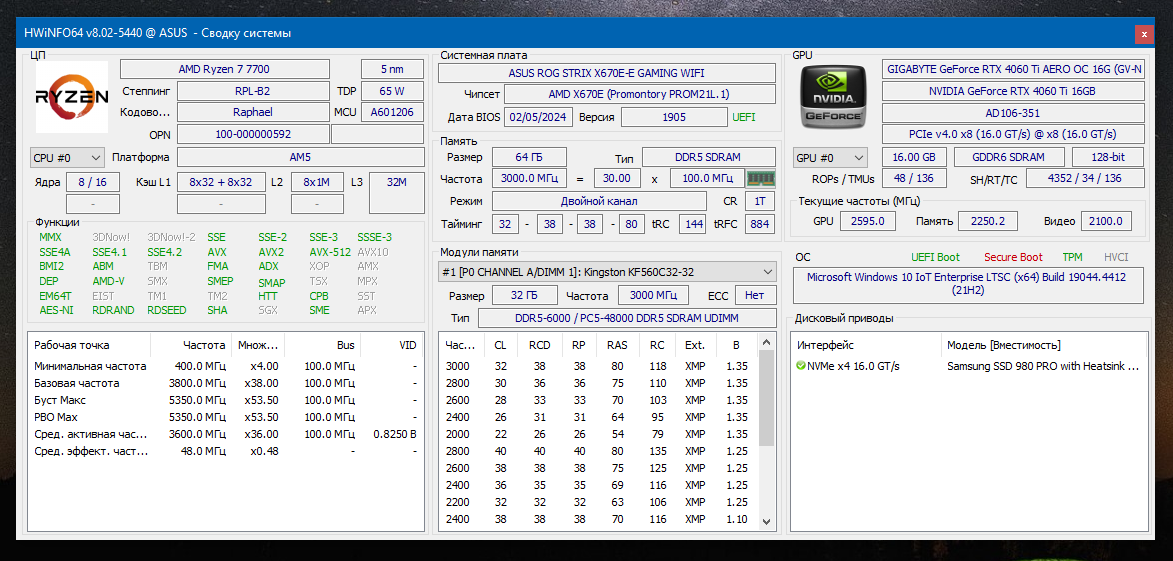Click the green memory module icon
Viewport: 1173px width, 561px height.
(761, 179)
